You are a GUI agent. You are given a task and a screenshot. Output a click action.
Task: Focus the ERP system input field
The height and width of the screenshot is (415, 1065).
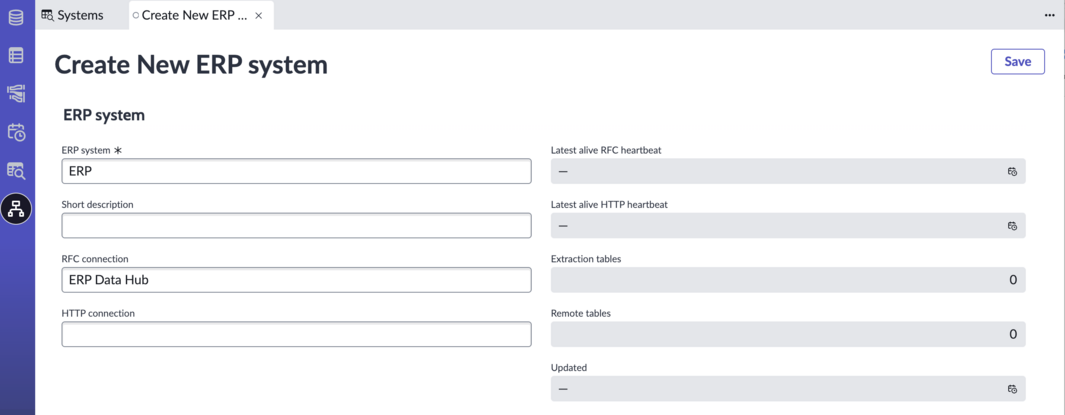pos(296,171)
